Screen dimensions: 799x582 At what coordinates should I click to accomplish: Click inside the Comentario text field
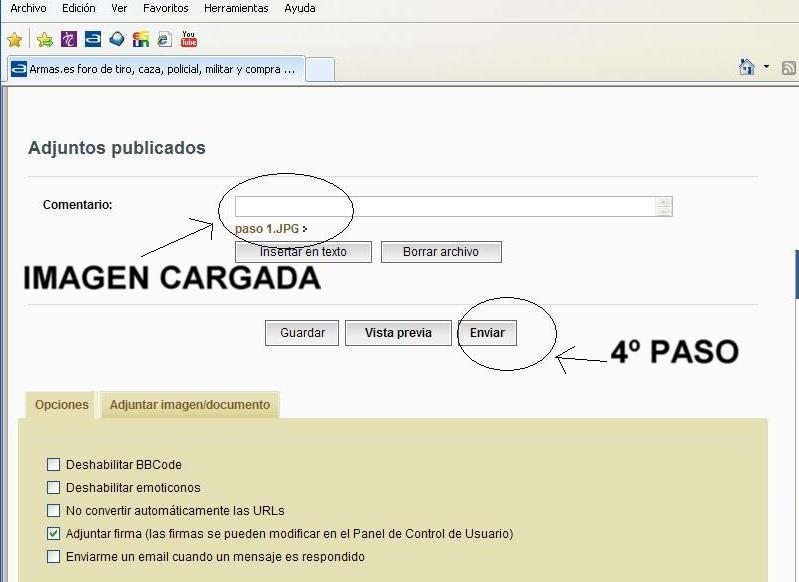(445, 206)
